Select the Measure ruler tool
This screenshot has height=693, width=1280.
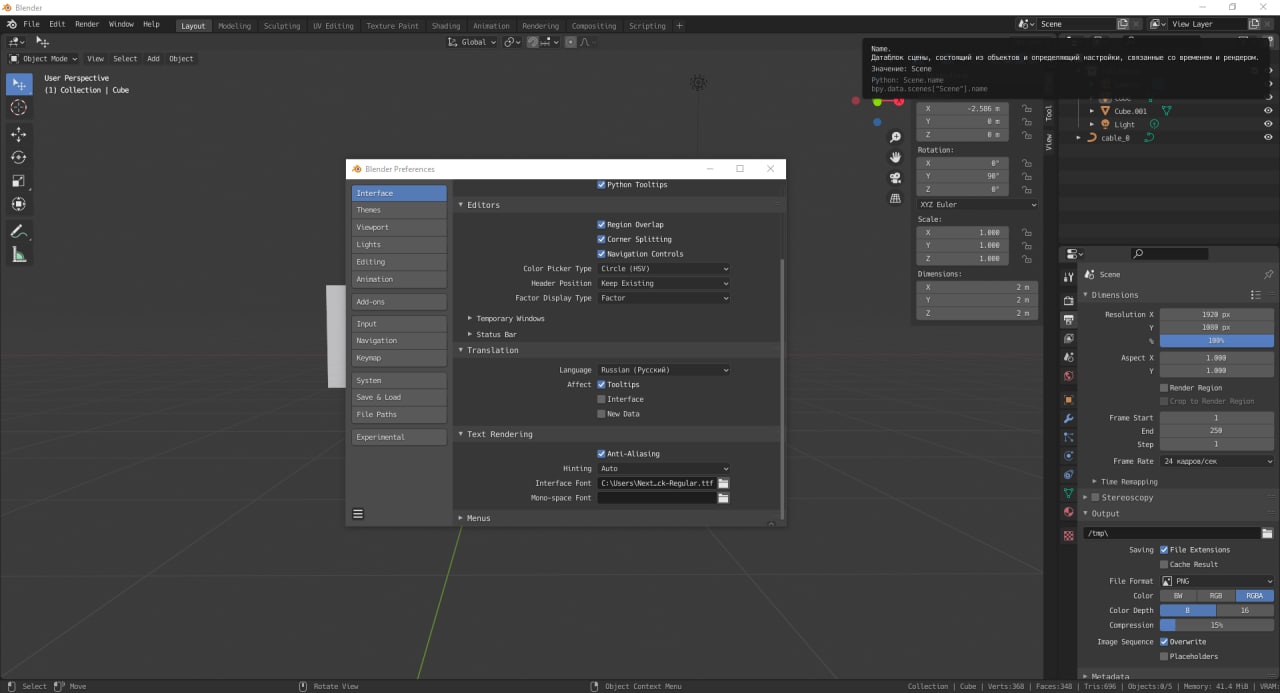[x=19, y=255]
